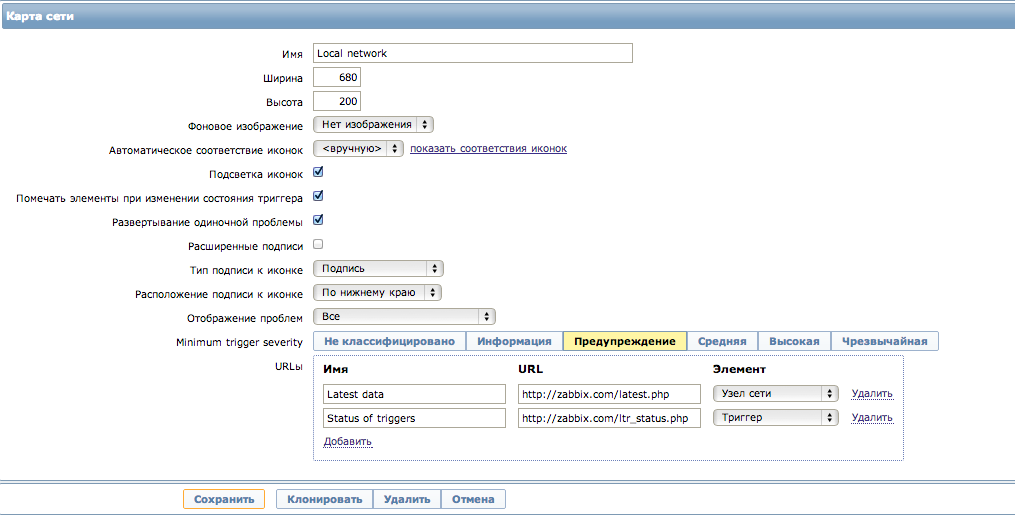Expand the Тип подписи к иконке dropdown
This screenshot has width=1015, height=515.
click(x=378, y=268)
